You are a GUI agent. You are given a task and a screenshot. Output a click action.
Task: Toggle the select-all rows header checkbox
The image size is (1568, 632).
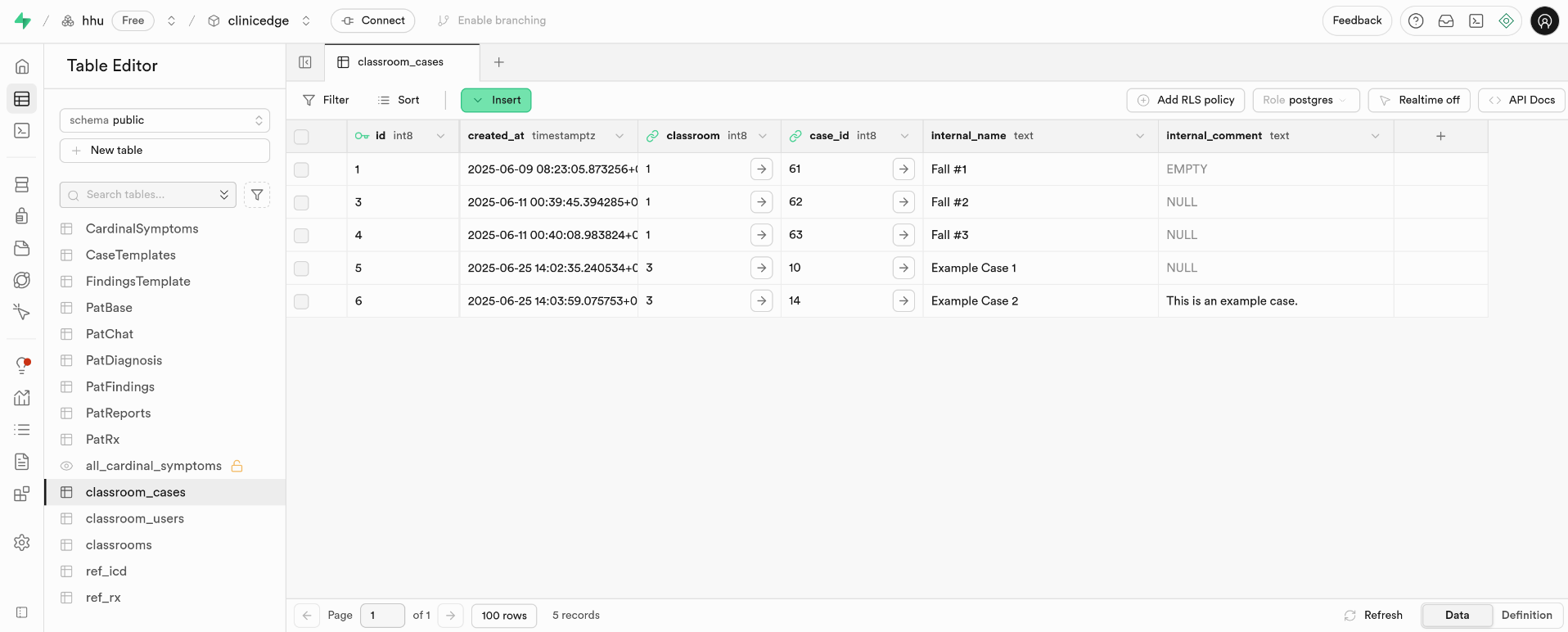[301, 137]
